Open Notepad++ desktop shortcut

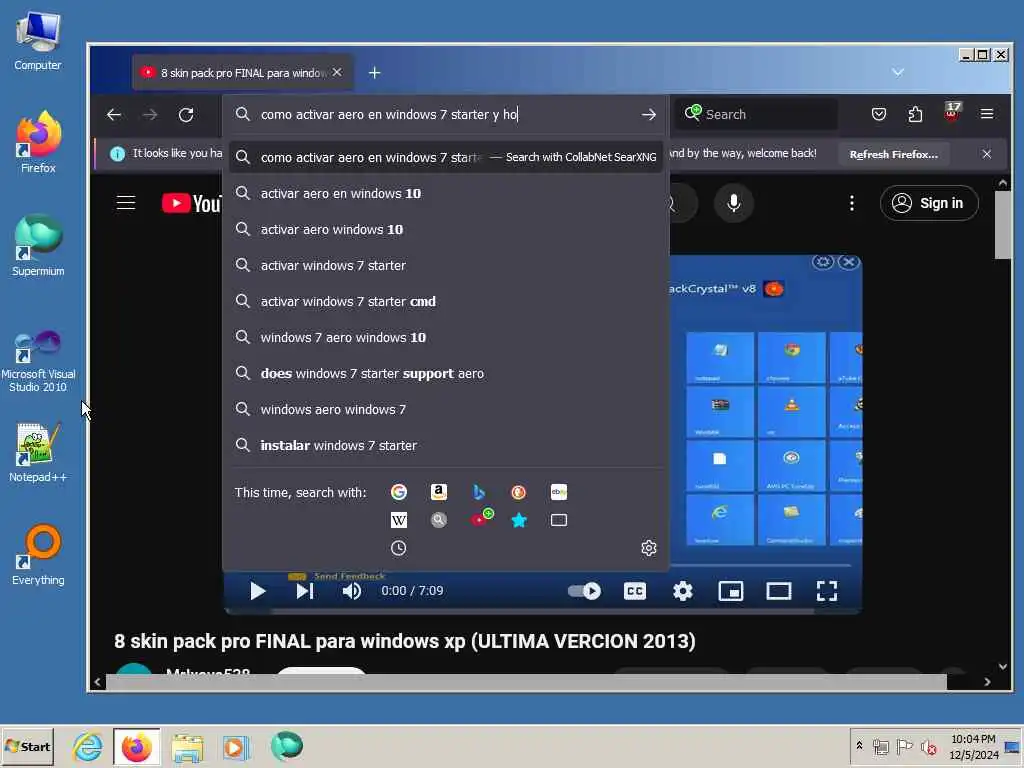tap(38, 453)
